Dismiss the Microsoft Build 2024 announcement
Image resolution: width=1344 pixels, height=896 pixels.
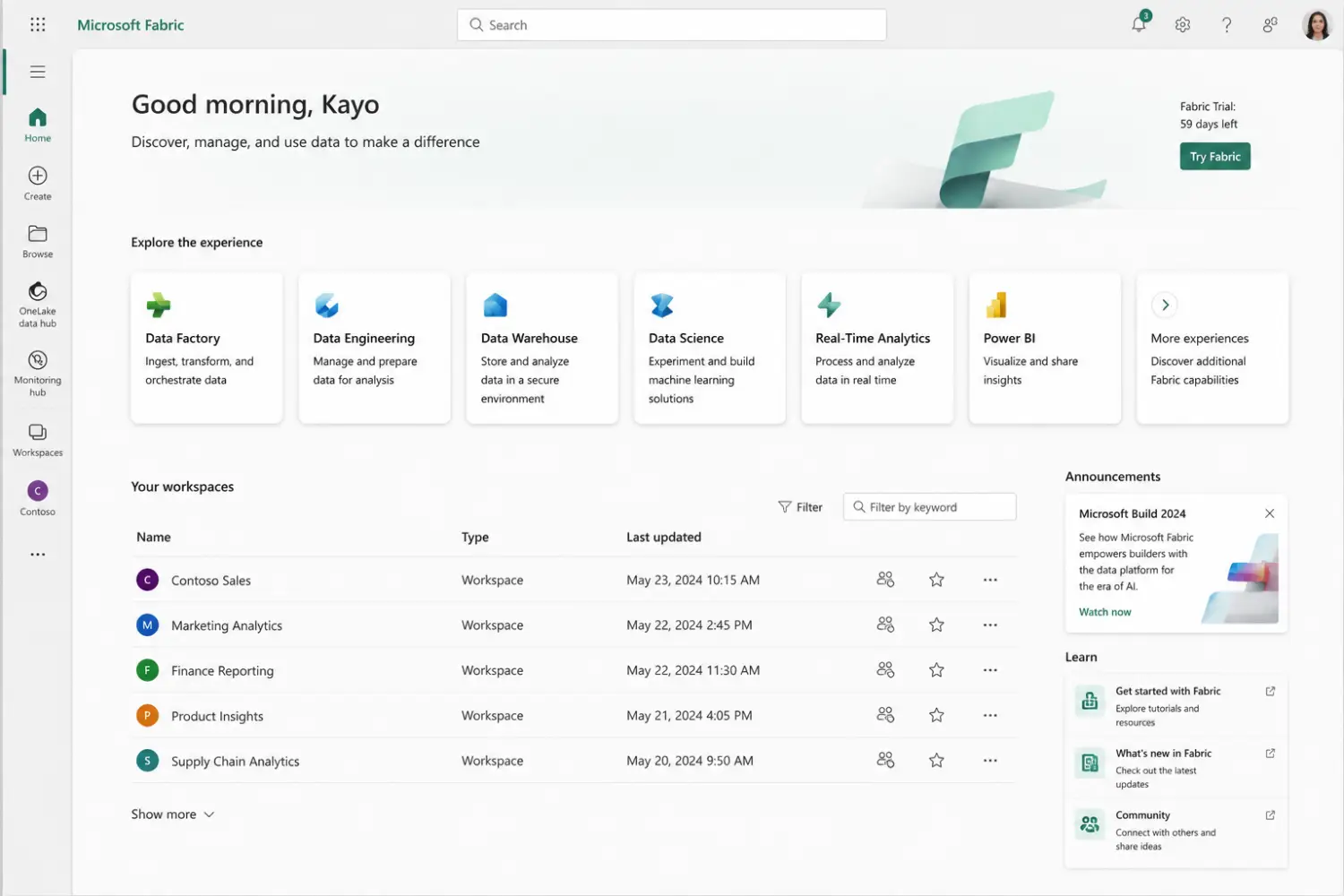pos(1270,513)
